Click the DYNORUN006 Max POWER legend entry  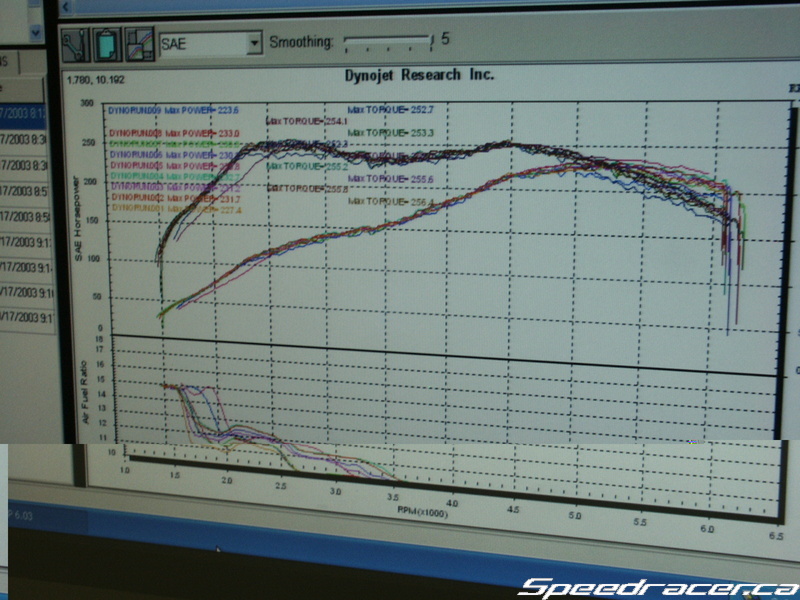pyautogui.click(x=172, y=155)
